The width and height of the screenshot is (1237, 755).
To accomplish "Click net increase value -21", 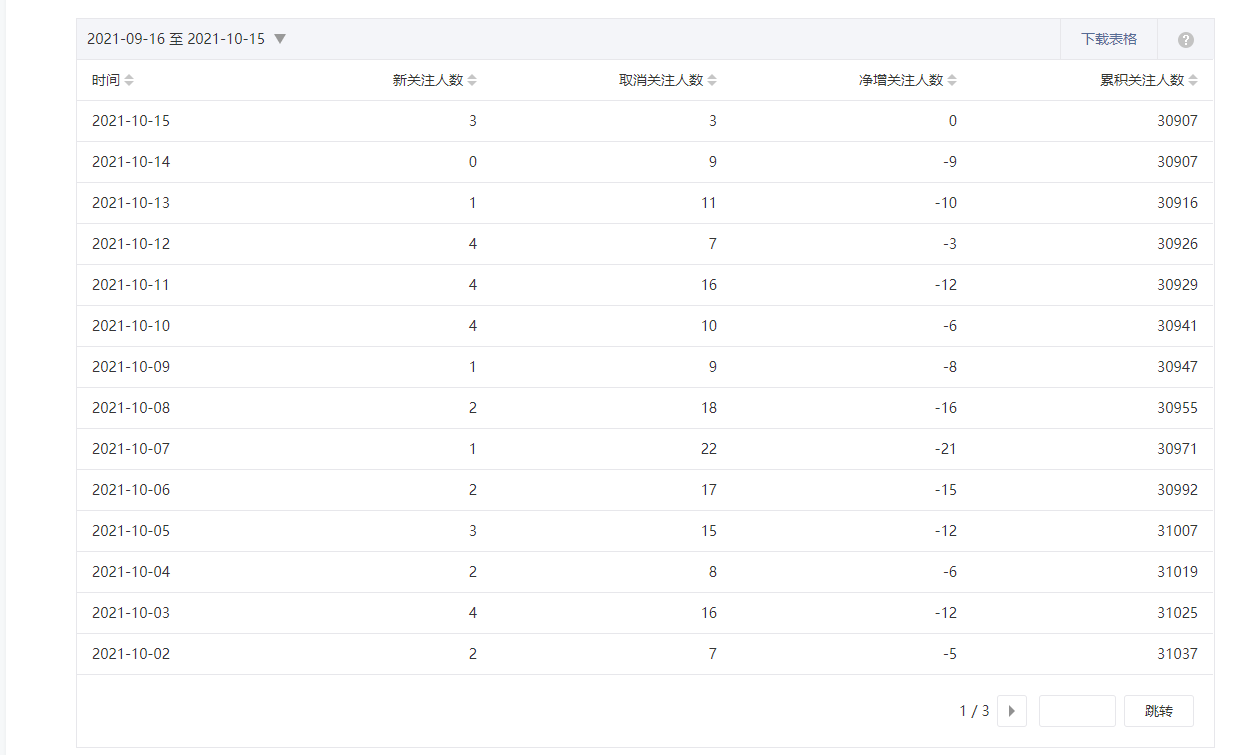I will pyautogui.click(x=943, y=449).
